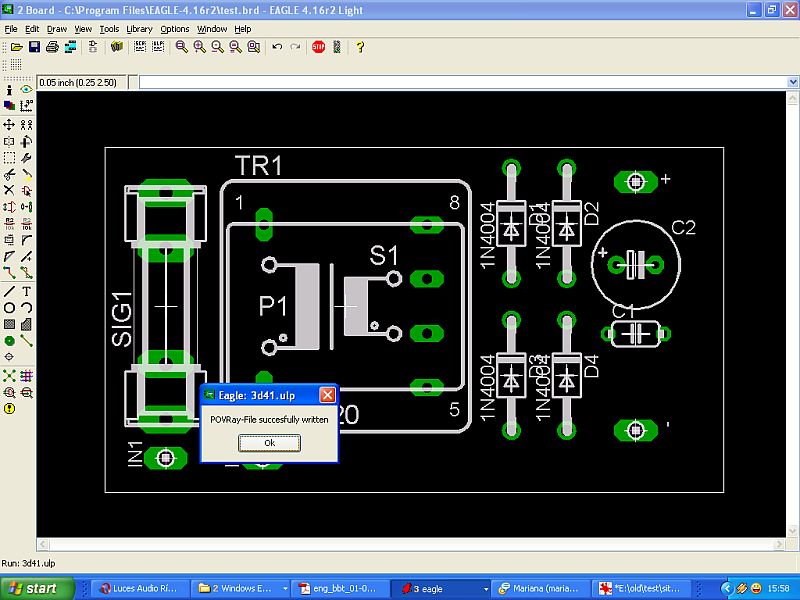Viewport: 800px width, 600px height.
Task: Select the Move tool with four arrows
Action: coord(9,124)
